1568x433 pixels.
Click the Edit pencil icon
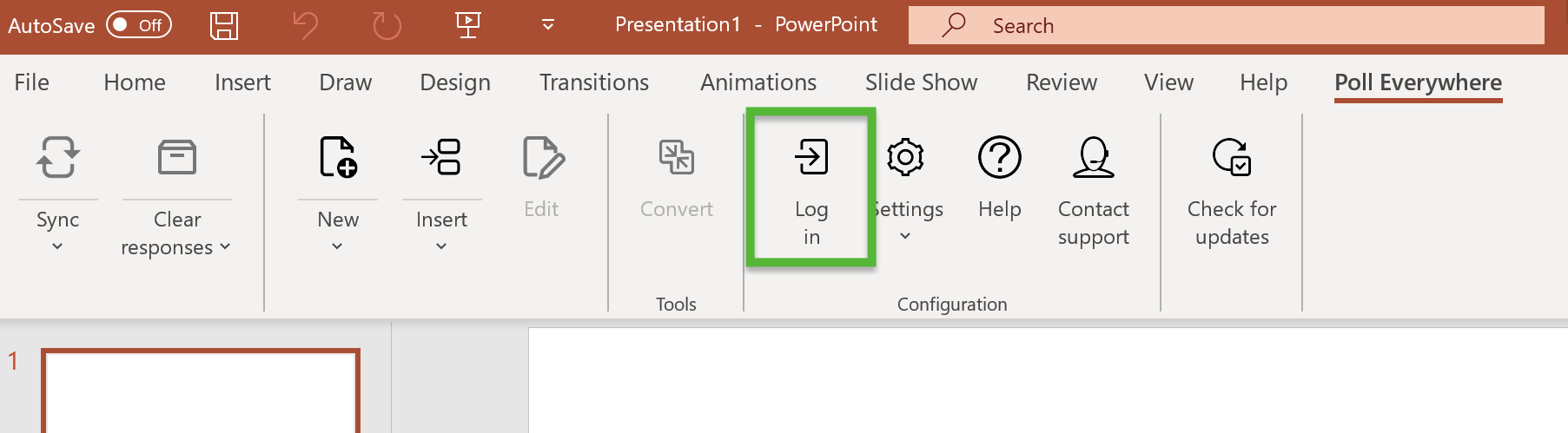coord(543,157)
